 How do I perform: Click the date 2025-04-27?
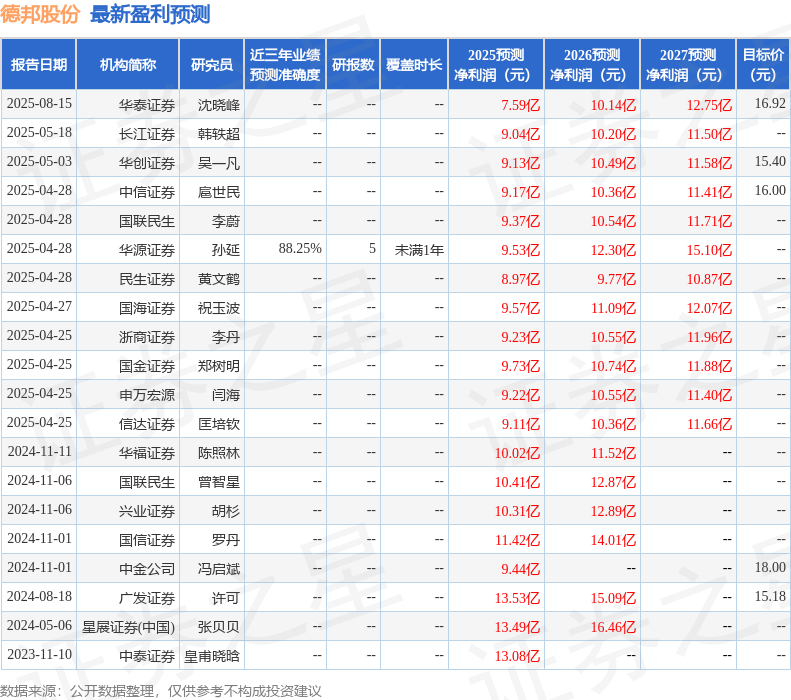tap(39, 307)
